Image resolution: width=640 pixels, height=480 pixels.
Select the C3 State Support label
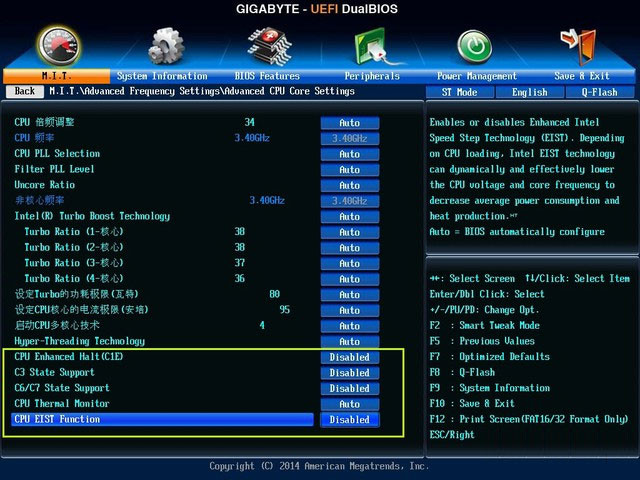(x=54, y=372)
